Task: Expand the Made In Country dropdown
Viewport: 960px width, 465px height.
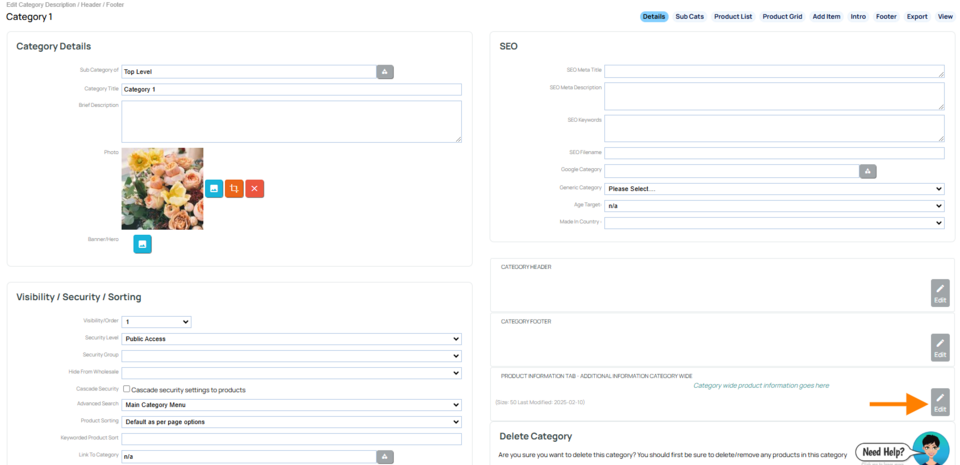Action: (774, 223)
